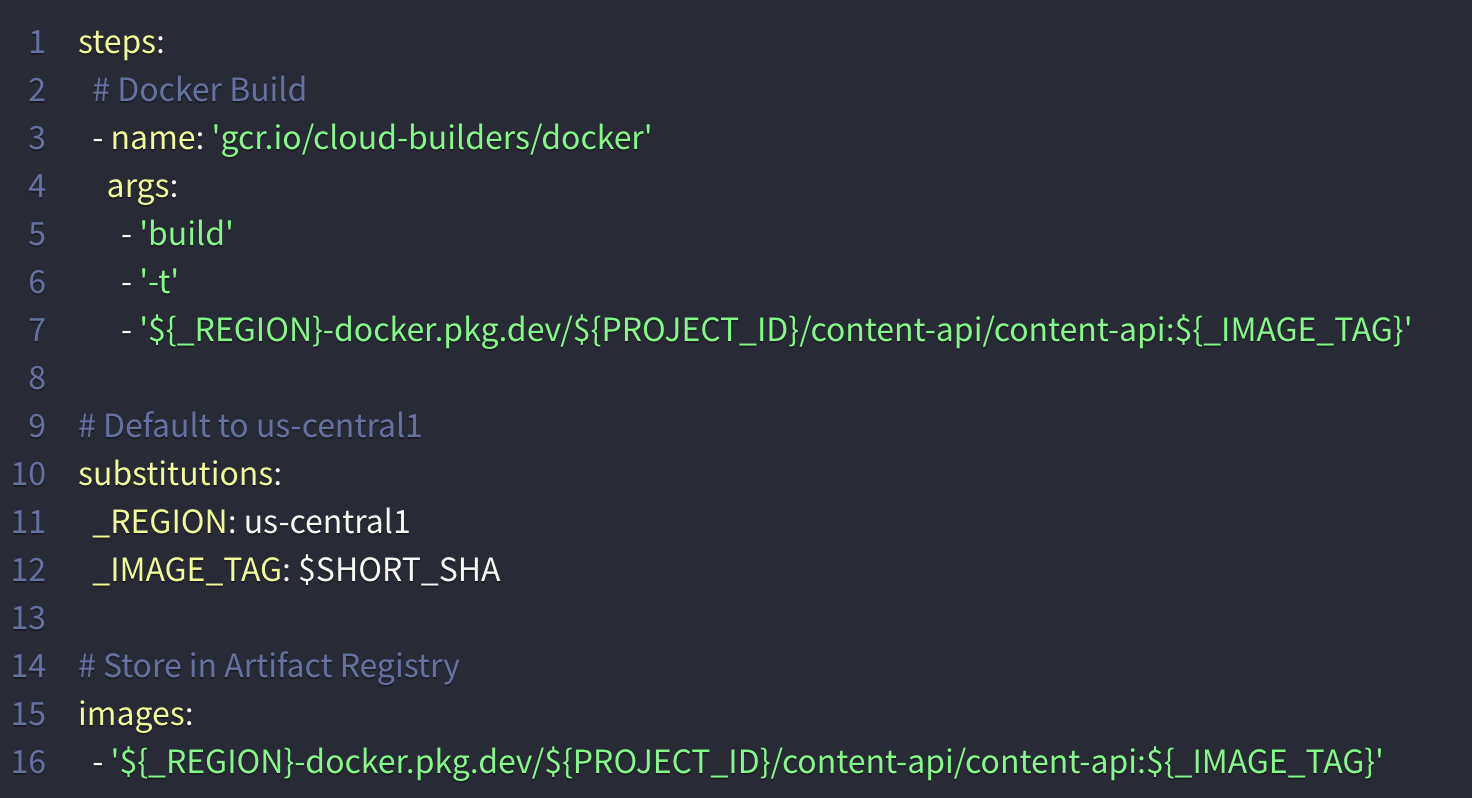Click the '# Default to us-central1' comment
This screenshot has height=798, width=1472.
pyautogui.click(x=250, y=426)
